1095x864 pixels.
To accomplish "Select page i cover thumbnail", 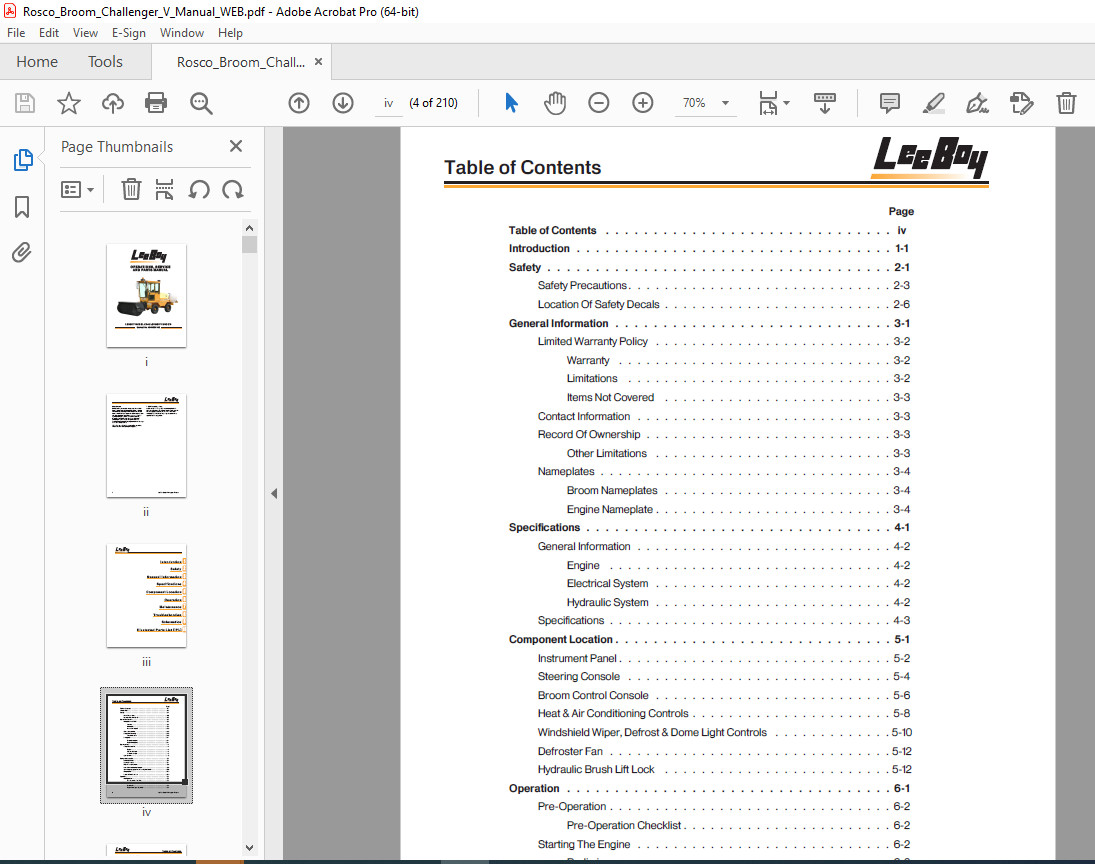I will click(x=147, y=295).
